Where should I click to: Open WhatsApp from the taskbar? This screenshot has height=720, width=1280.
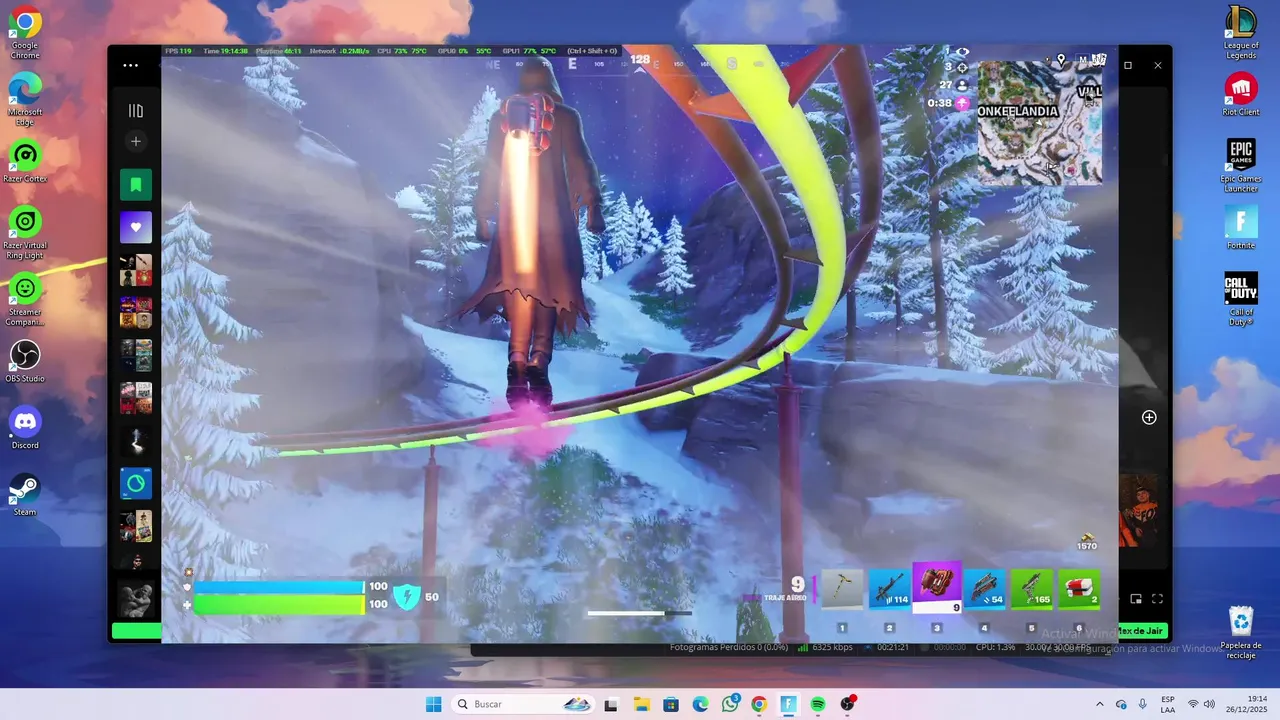730,704
